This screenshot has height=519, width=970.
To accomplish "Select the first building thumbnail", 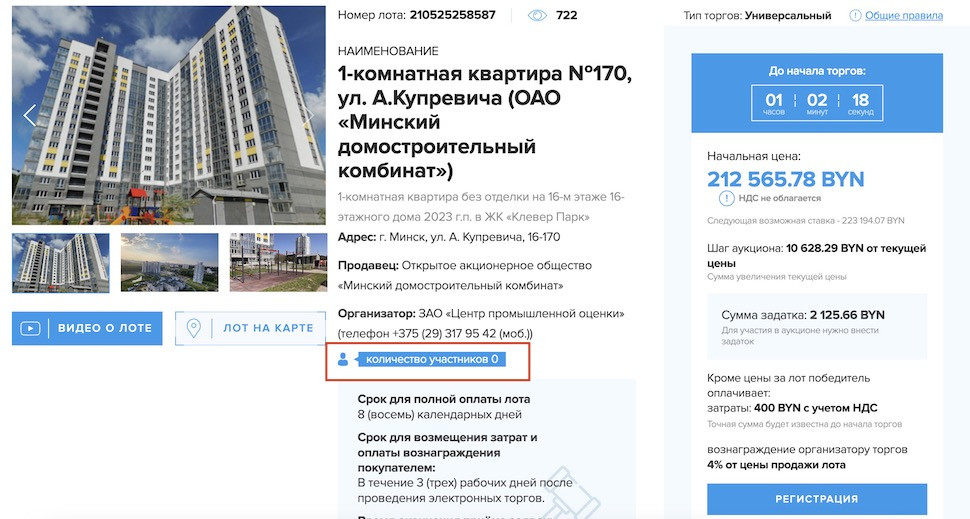I will (x=61, y=263).
